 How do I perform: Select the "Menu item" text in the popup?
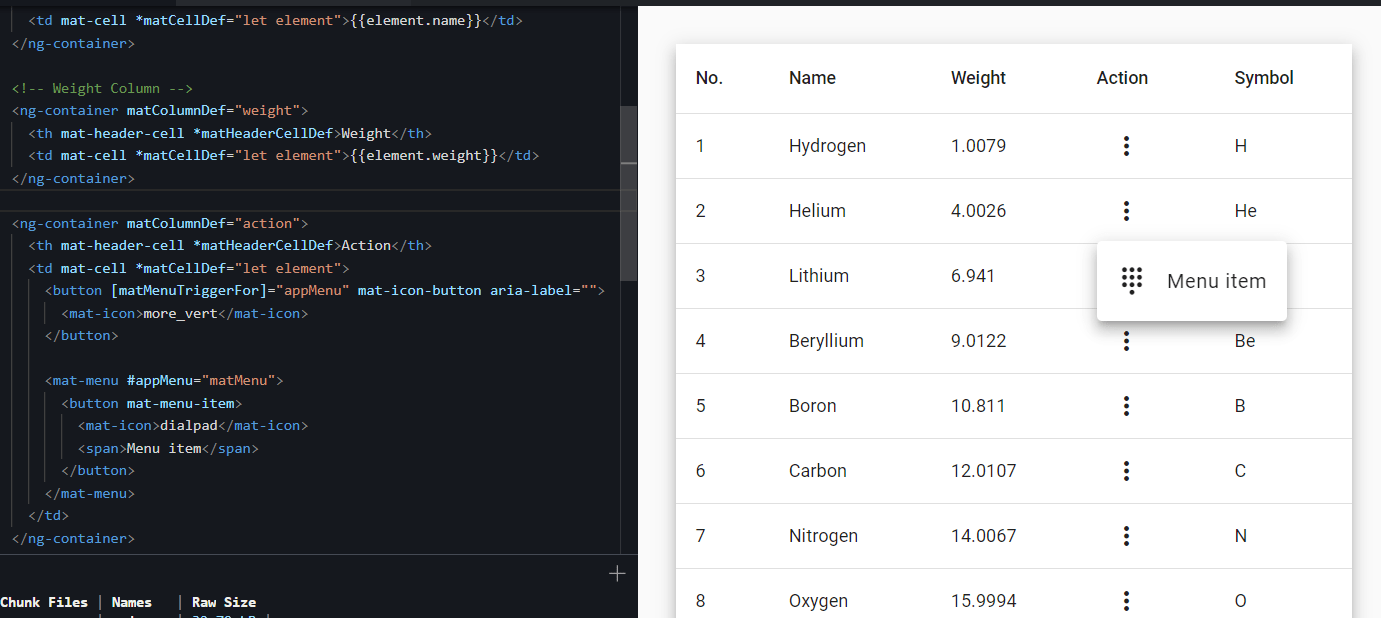click(1216, 281)
